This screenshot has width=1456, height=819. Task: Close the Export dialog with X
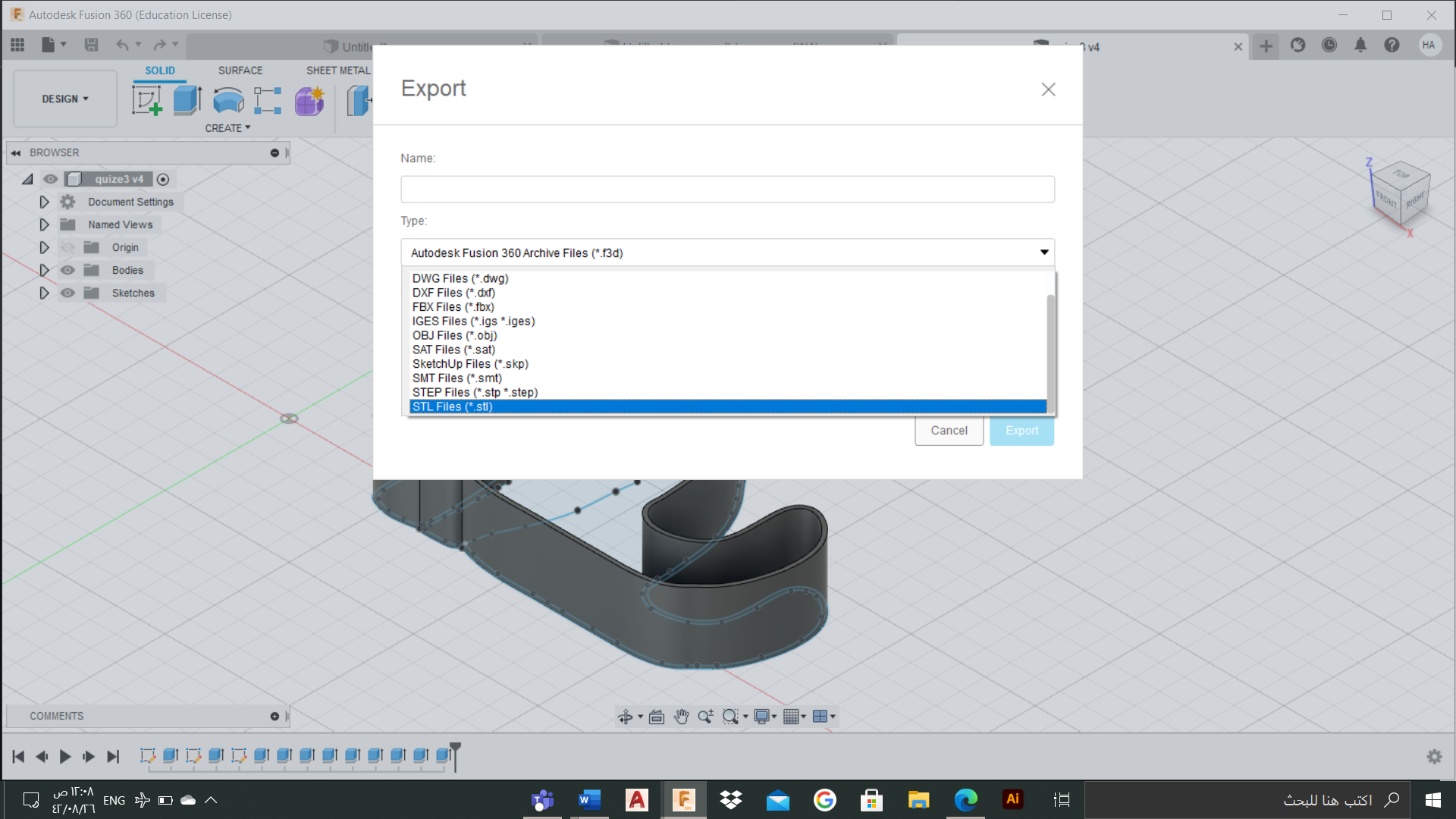(x=1048, y=89)
